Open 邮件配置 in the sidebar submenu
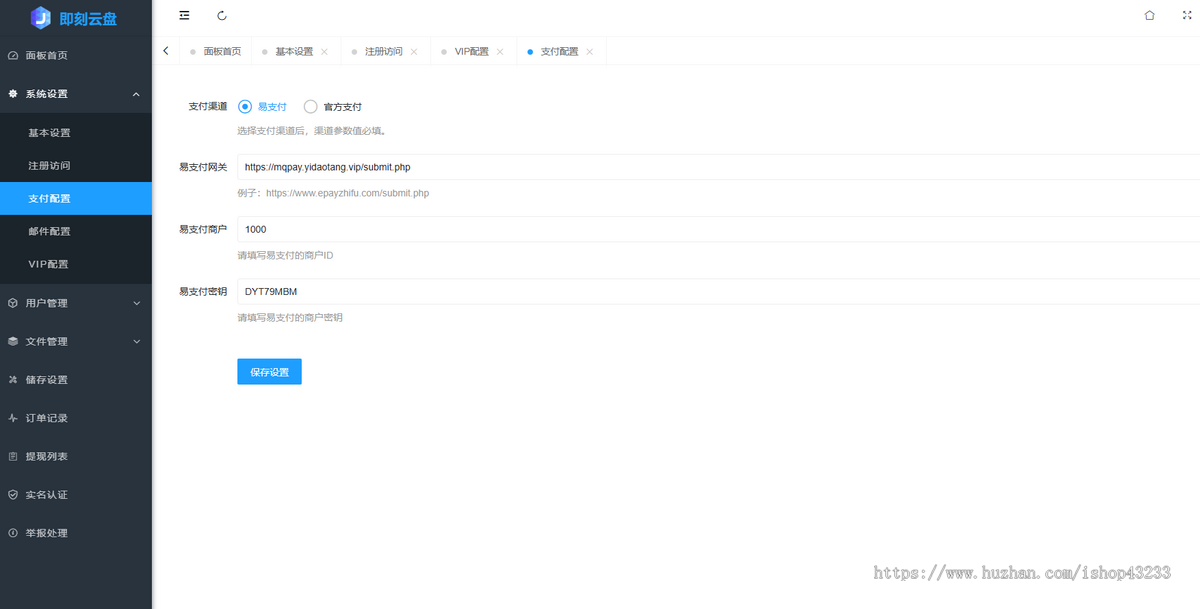 click(76, 232)
